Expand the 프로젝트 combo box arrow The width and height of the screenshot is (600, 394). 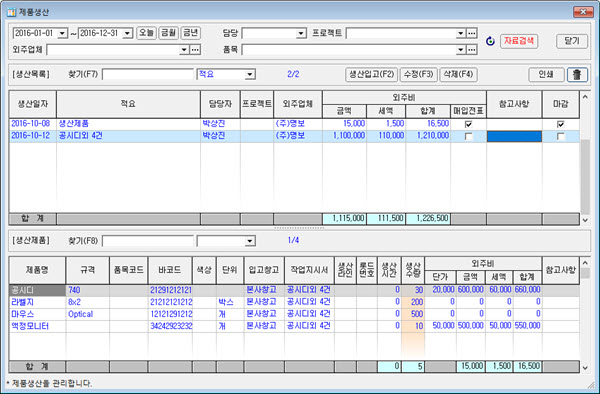coord(461,33)
